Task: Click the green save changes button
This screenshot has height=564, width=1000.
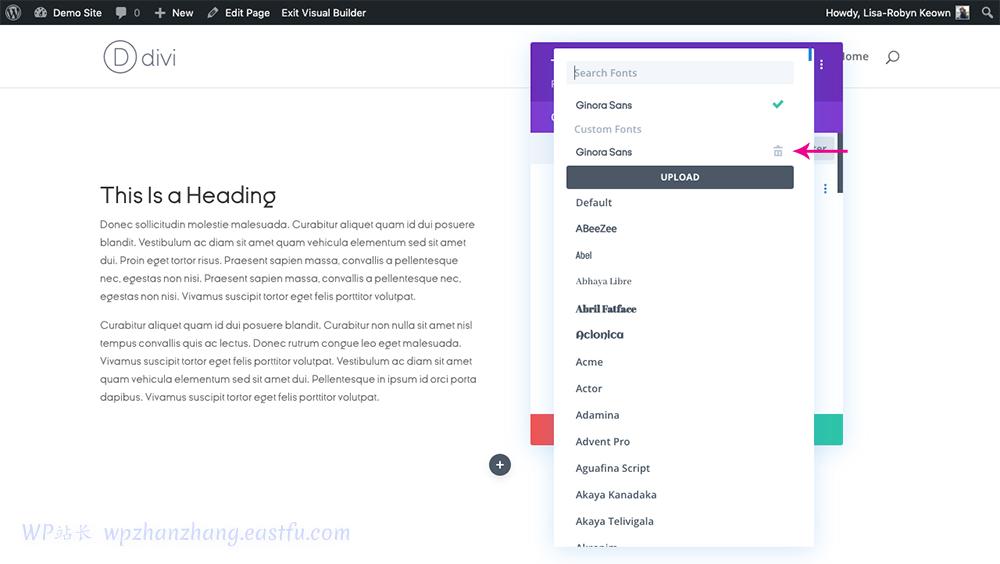Action: (x=828, y=429)
